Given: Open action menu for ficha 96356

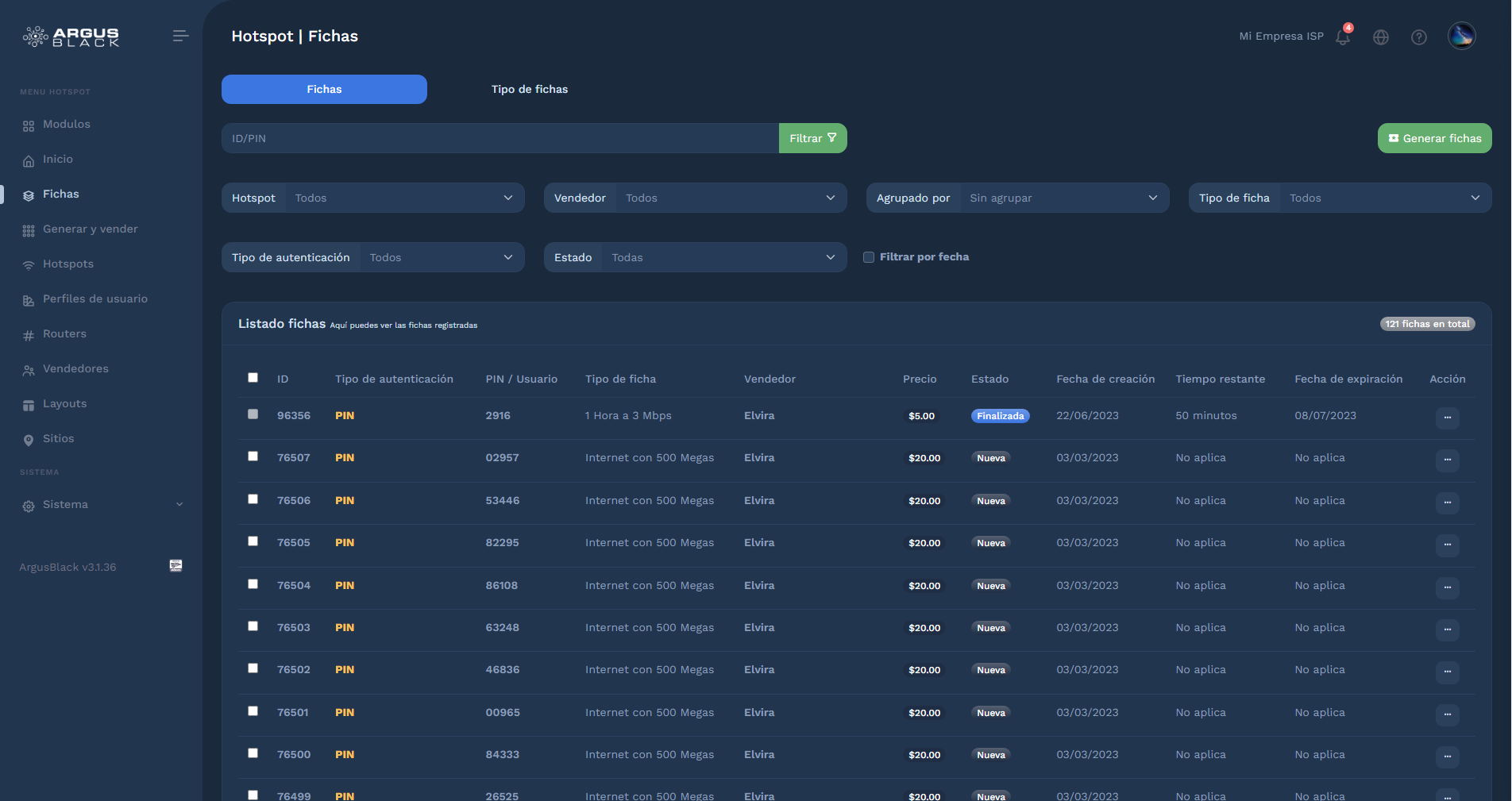Looking at the screenshot, I should tap(1447, 418).
